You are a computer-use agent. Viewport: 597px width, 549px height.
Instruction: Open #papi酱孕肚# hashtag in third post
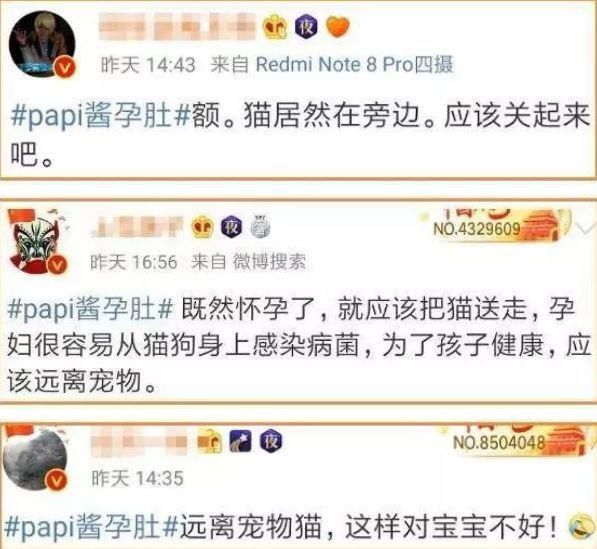(91, 527)
